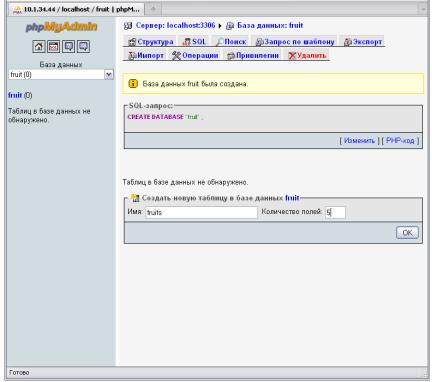This screenshot has width=432, height=382.
Task: Open the Привилегии tab
Action: pos(253,55)
